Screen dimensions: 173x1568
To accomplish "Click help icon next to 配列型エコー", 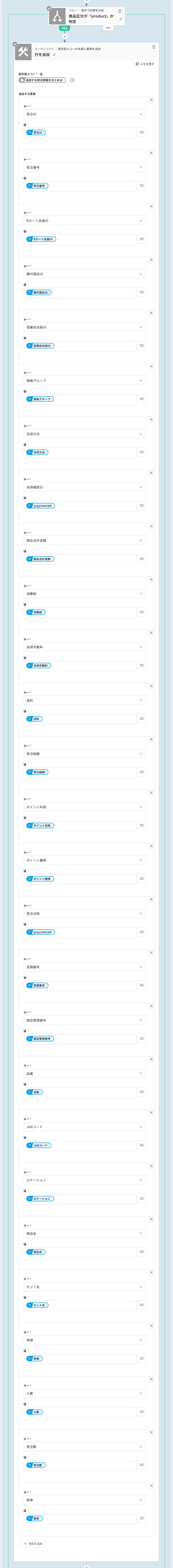I will pos(41,74).
